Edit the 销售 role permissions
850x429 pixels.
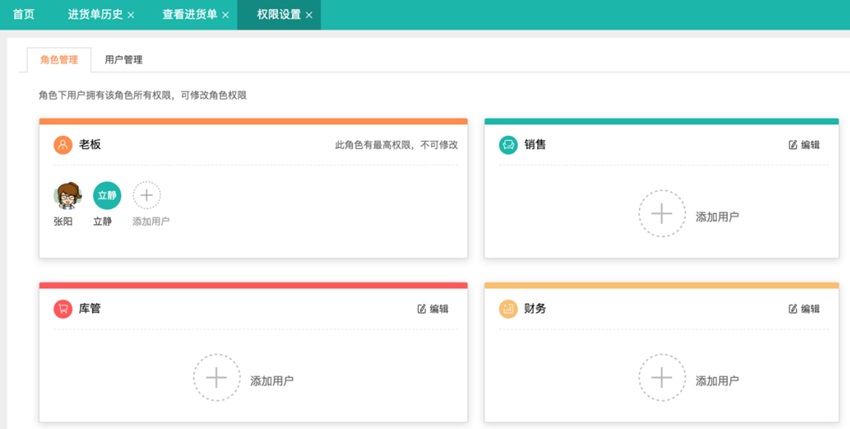804,145
